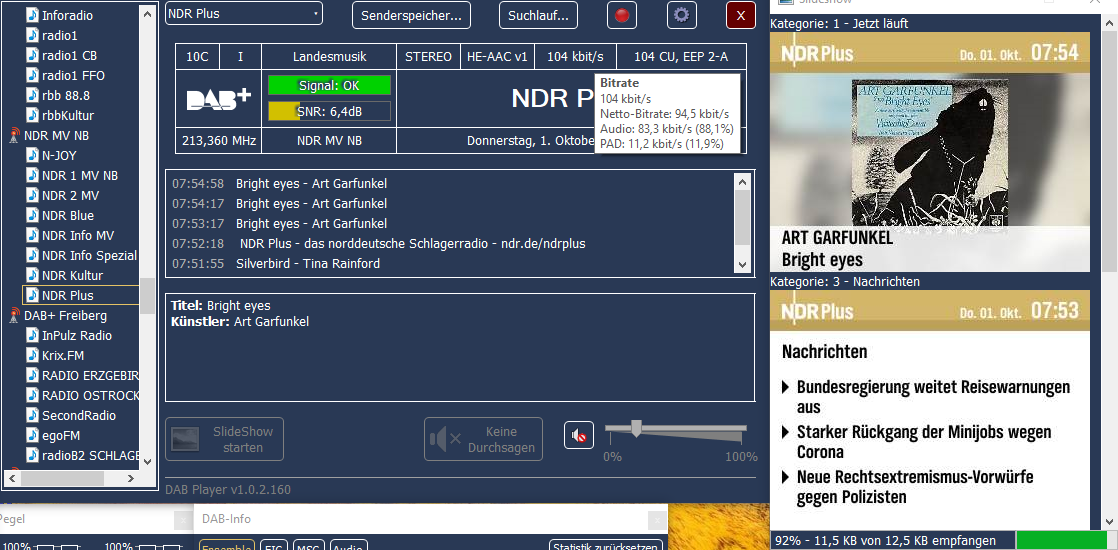Click the DAB+ logo
This screenshot has height=550, width=1118.
pos(219,99)
